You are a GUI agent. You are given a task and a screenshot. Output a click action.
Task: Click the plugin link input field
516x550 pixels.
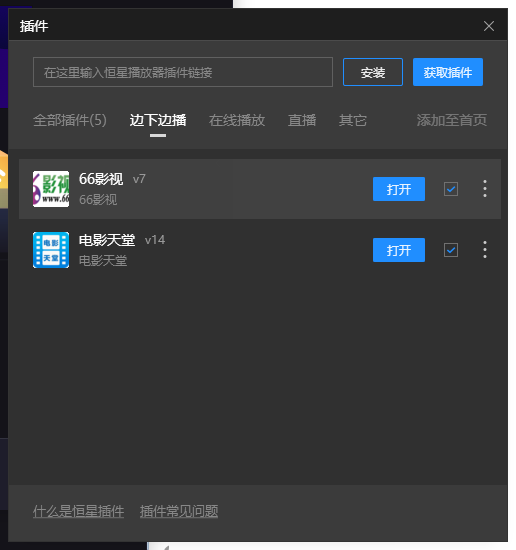183,72
